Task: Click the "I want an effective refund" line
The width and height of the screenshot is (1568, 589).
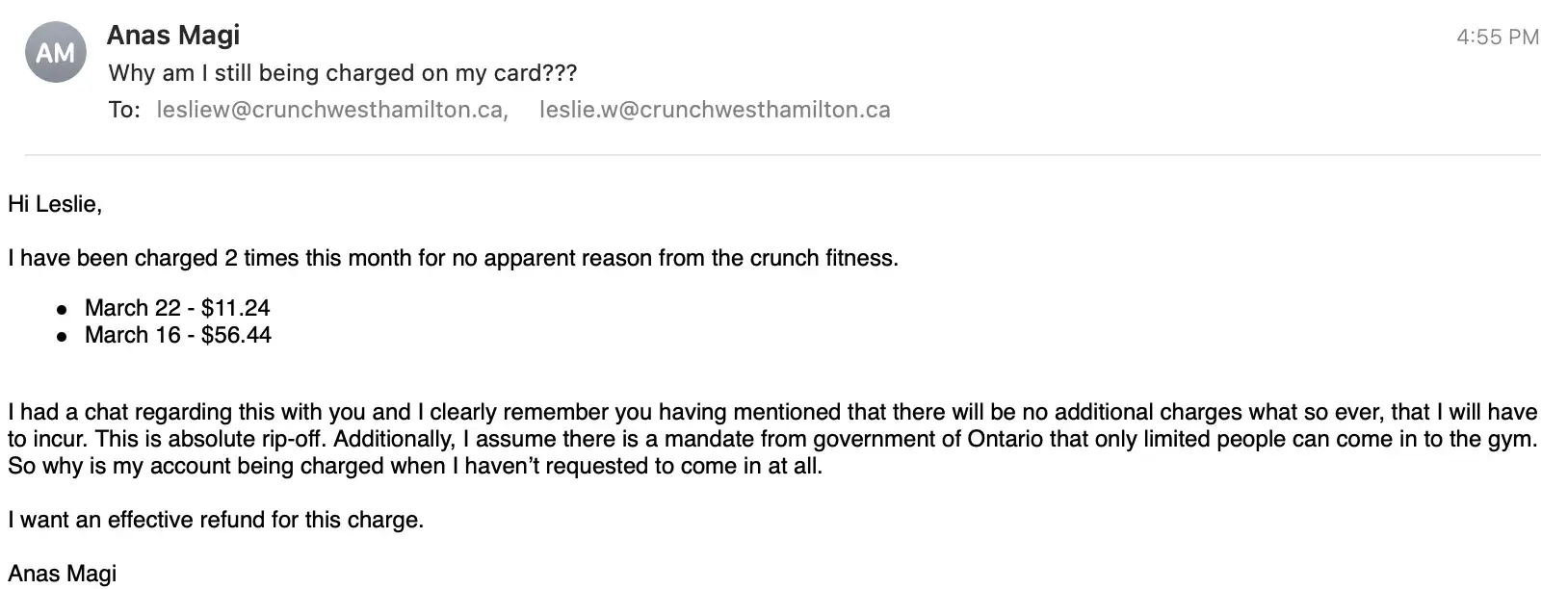Action: (x=216, y=520)
